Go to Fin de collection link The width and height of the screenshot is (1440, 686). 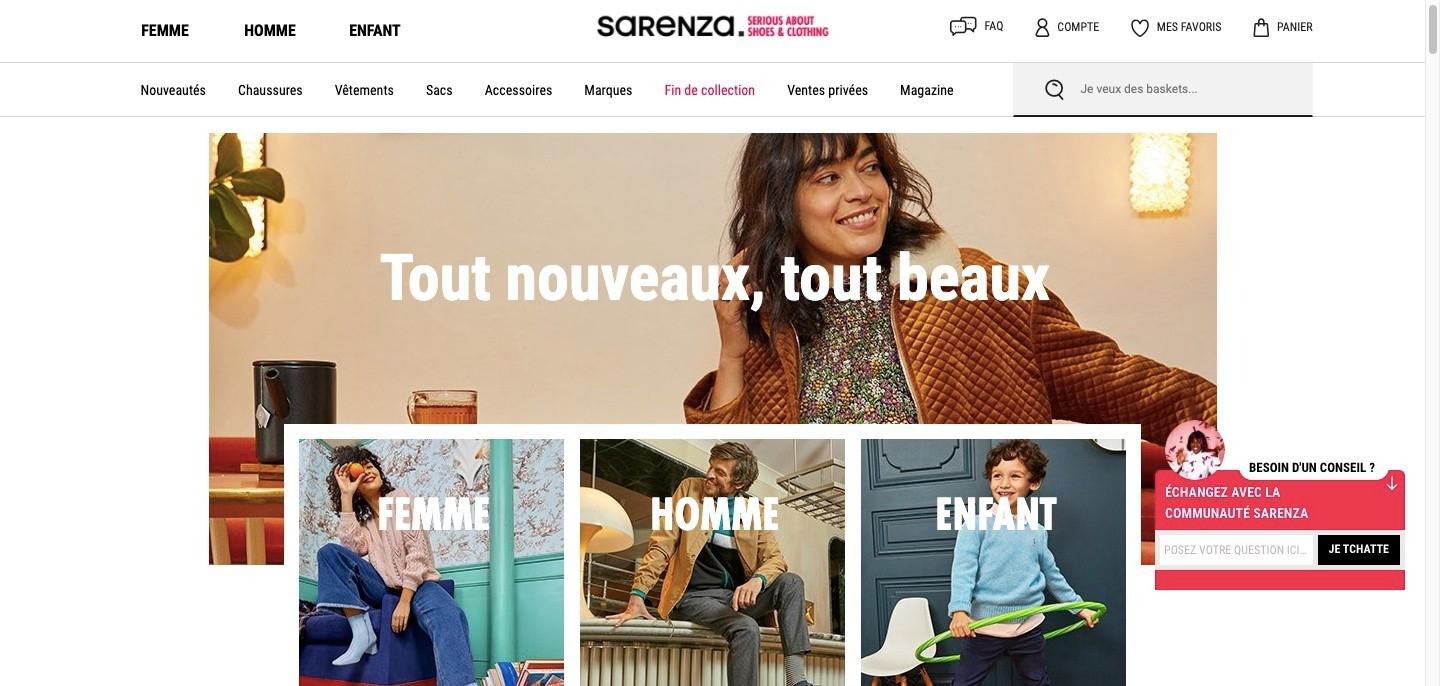tap(710, 90)
